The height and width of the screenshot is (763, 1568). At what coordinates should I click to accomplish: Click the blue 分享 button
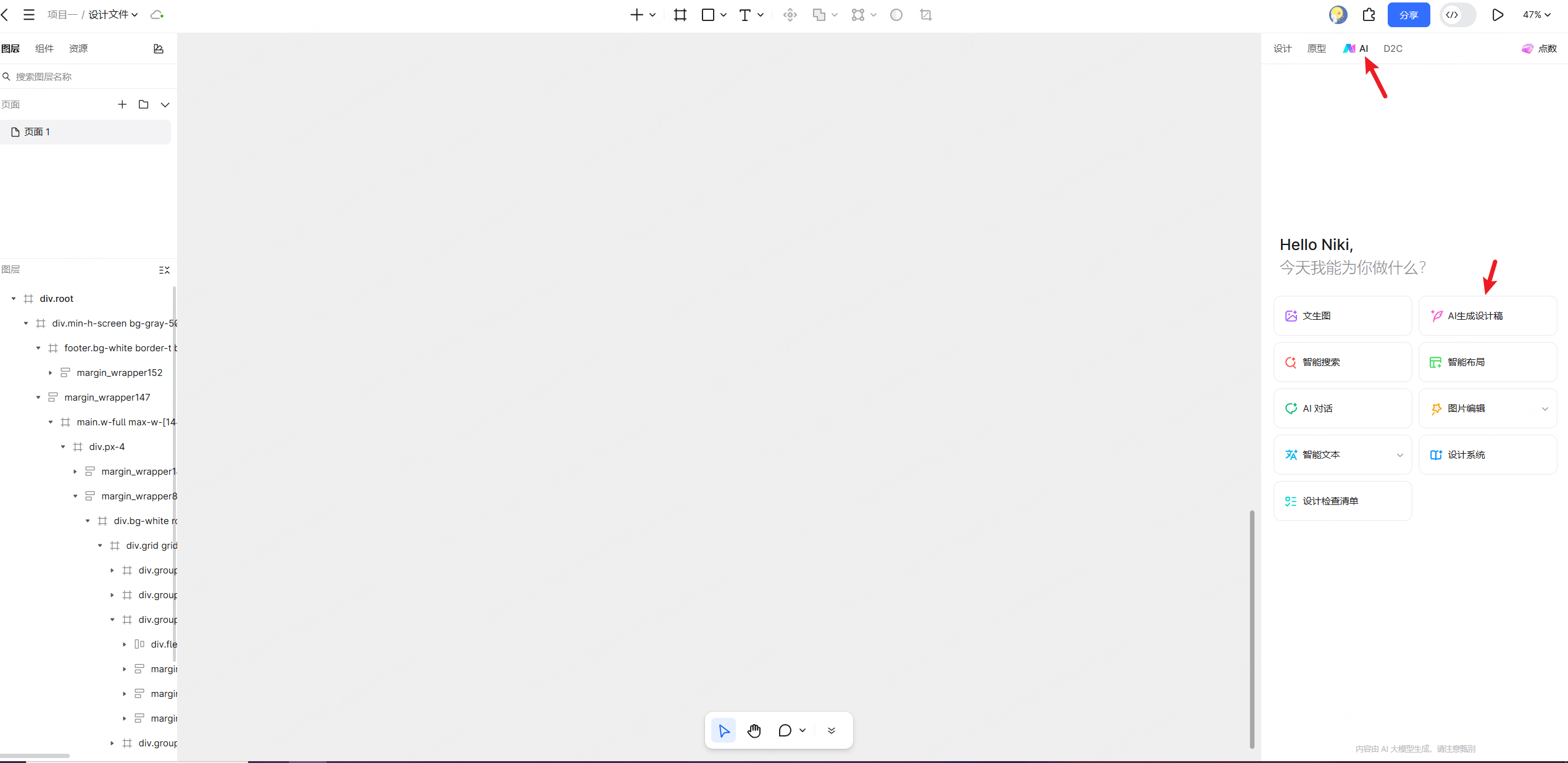click(x=1408, y=15)
